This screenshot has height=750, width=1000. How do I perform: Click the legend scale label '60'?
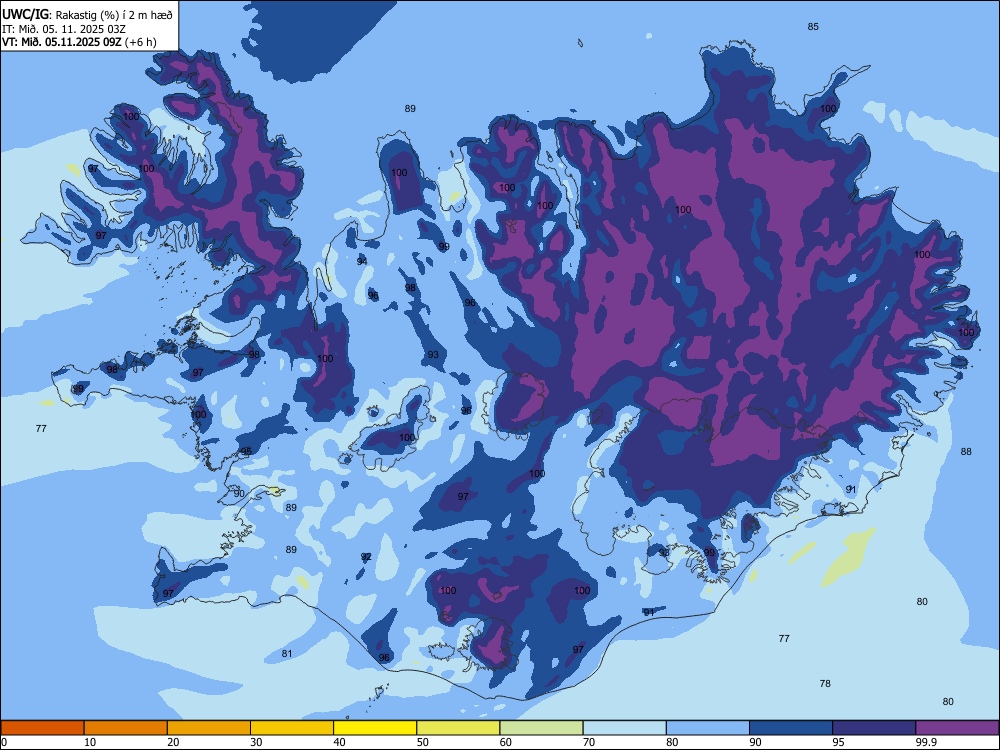pyautogui.click(x=506, y=742)
